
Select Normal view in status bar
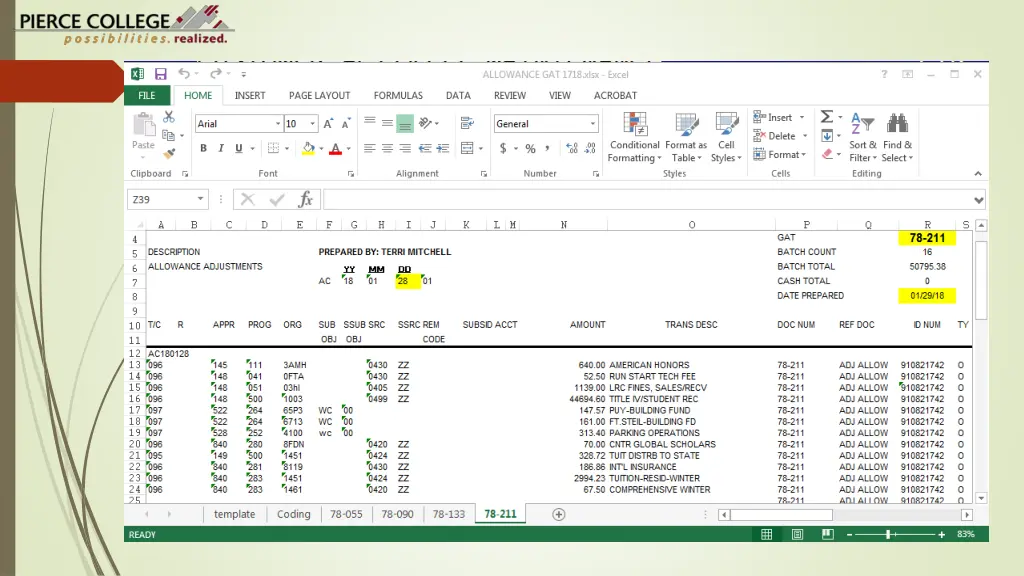(x=767, y=534)
